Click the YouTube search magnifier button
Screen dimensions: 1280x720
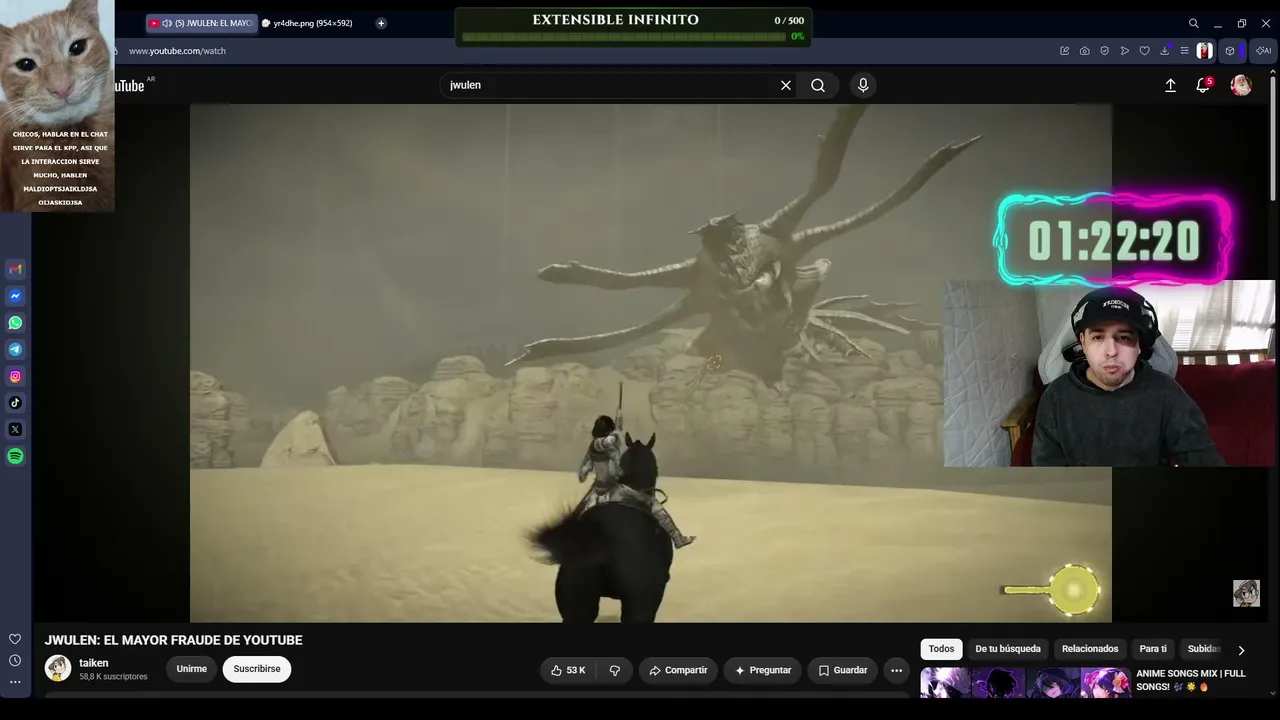click(x=818, y=85)
